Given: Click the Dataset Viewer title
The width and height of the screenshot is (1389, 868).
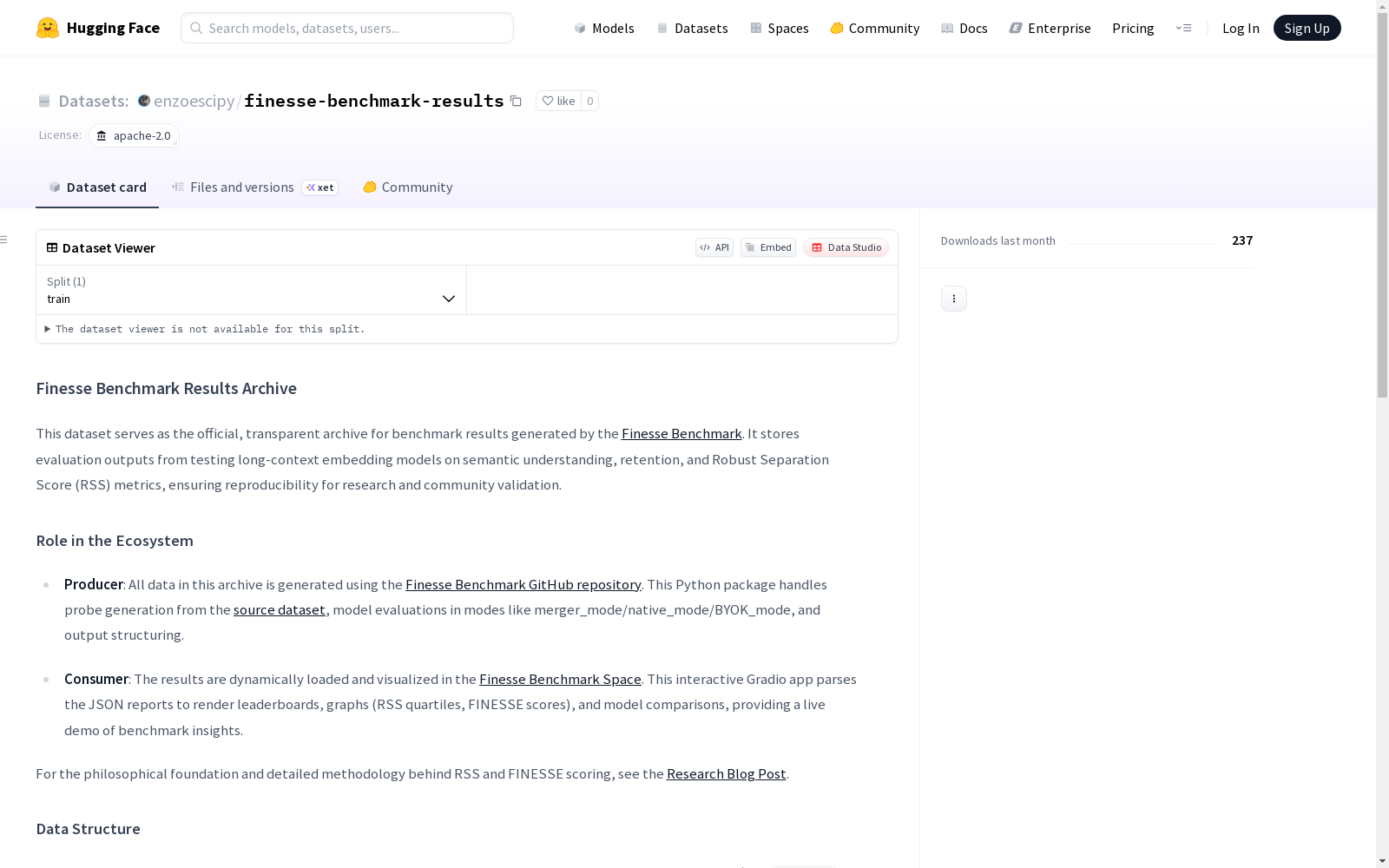Looking at the screenshot, I should (x=109, y=248).
